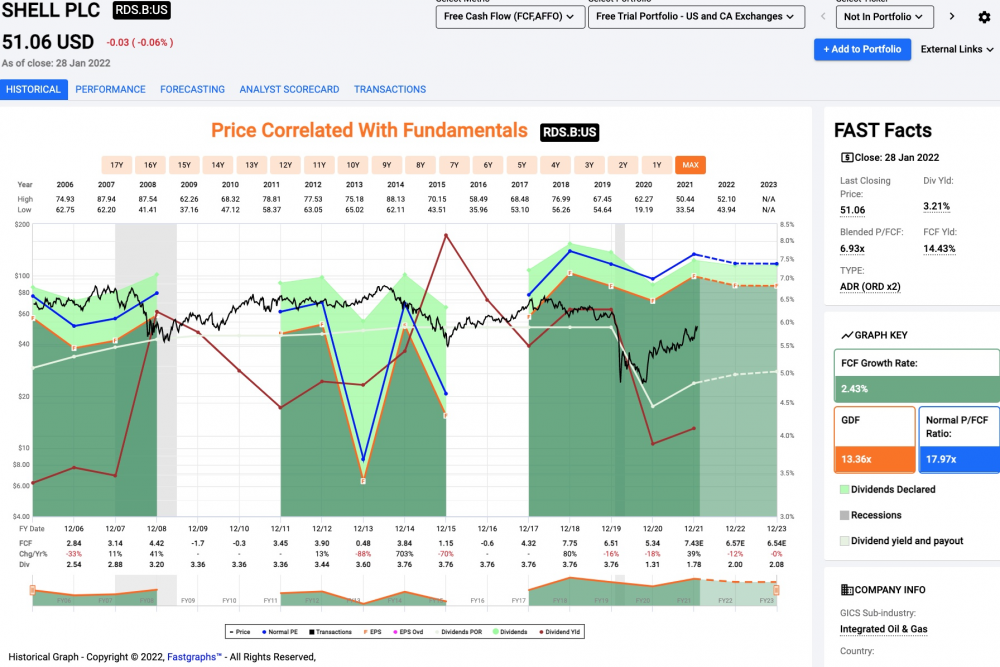
Task: Select the 16Y time range button
Action: click(151, 165)
